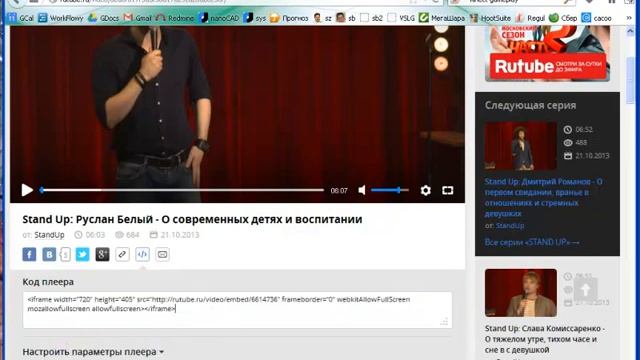
Task: Select the view count 684
Action: point(133,235)
